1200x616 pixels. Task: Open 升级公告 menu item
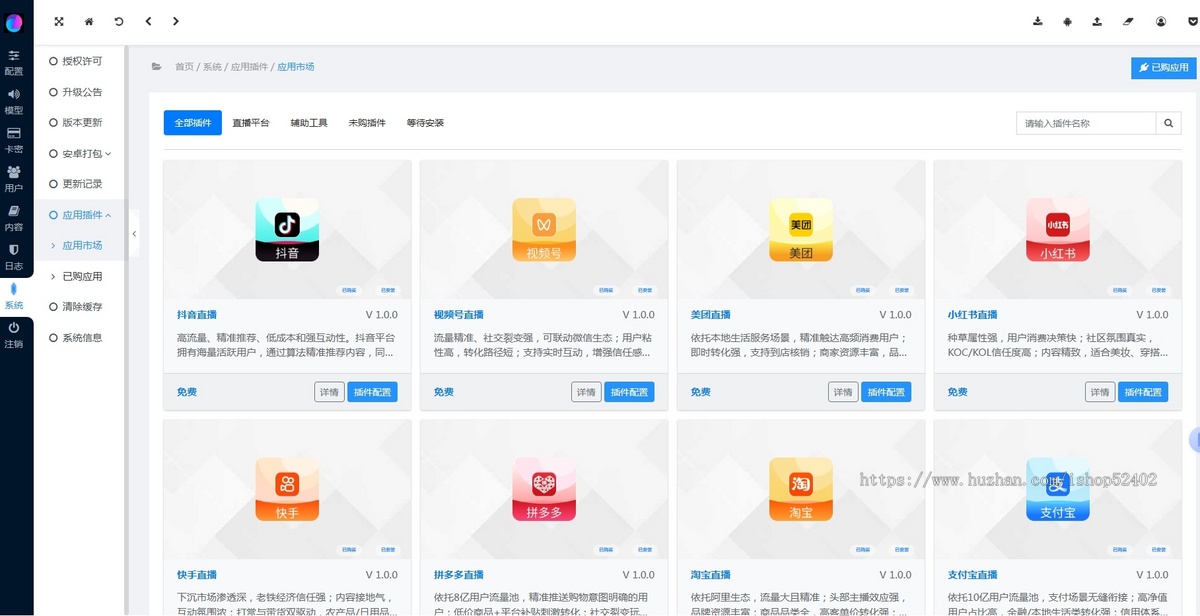coord(80,92)
